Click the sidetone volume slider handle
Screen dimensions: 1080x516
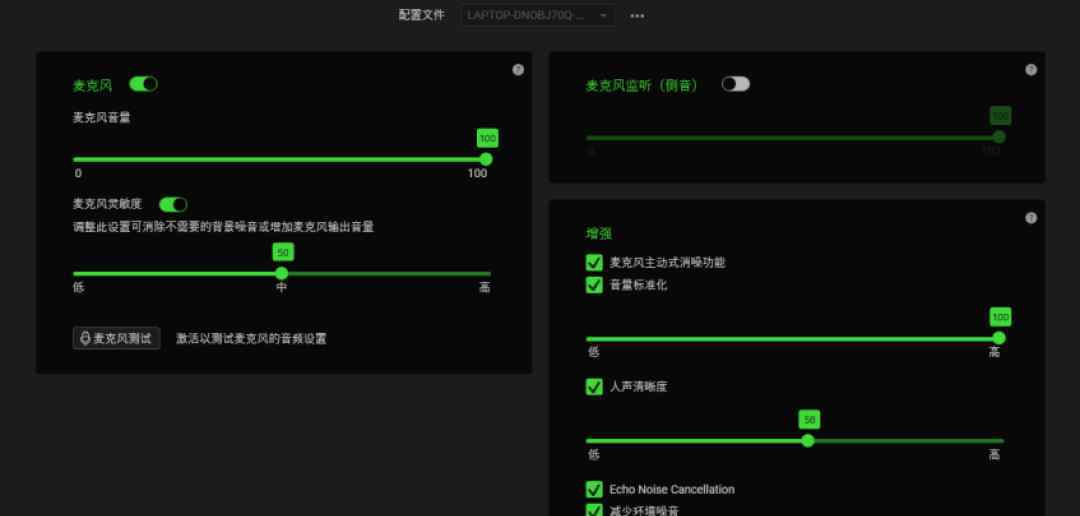tap(998, 137)
